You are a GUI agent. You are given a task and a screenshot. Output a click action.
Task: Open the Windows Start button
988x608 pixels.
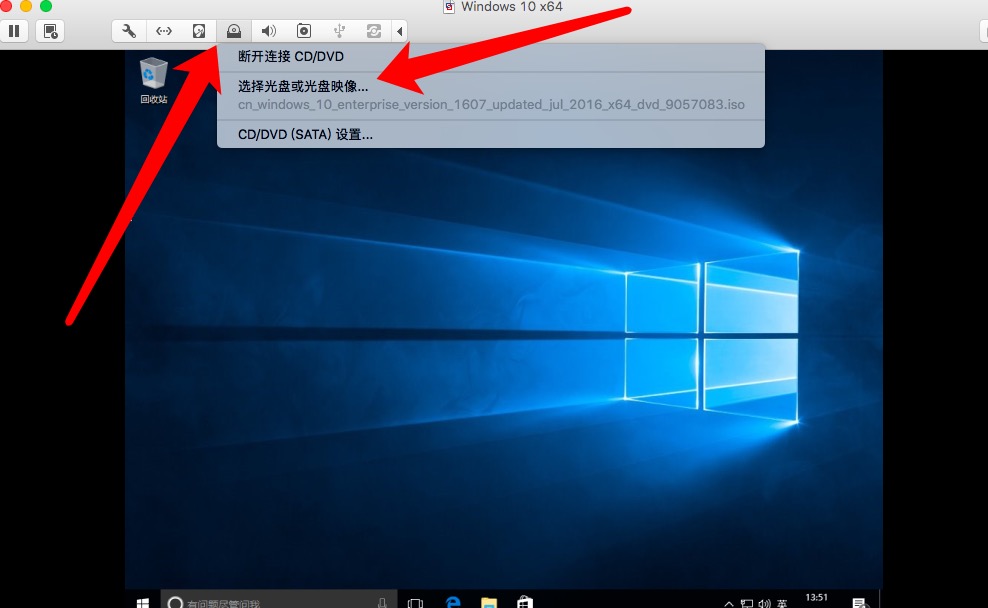point(143,602)
